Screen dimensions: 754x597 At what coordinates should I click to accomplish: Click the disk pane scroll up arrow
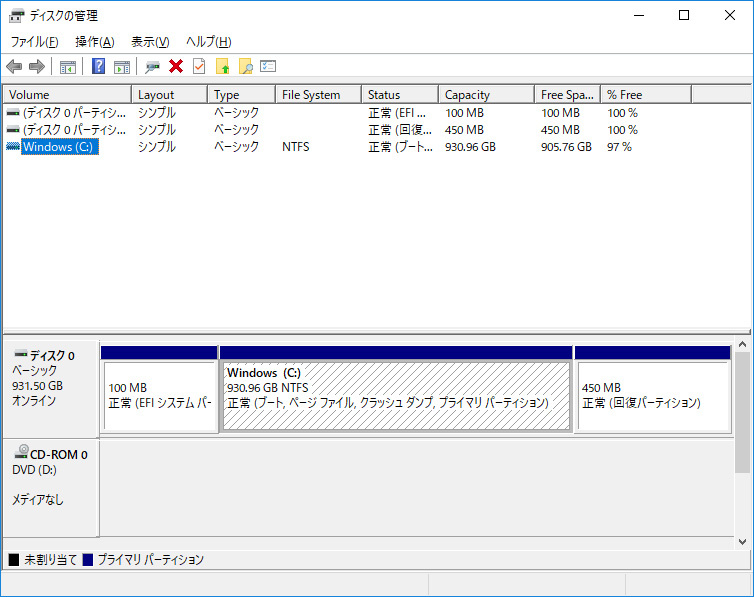click(x=742, y=345)
